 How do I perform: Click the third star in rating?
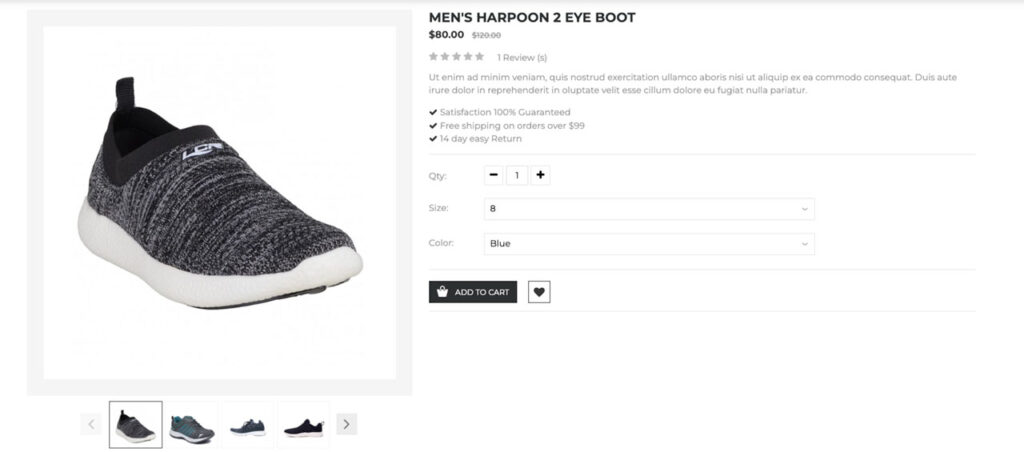coord(456,57)
